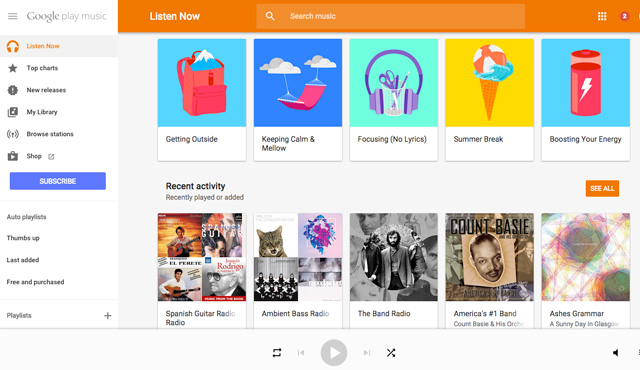Screen dimensions: 640x370
Task: Open Browse stations
Action: click(x=50, y=134)
